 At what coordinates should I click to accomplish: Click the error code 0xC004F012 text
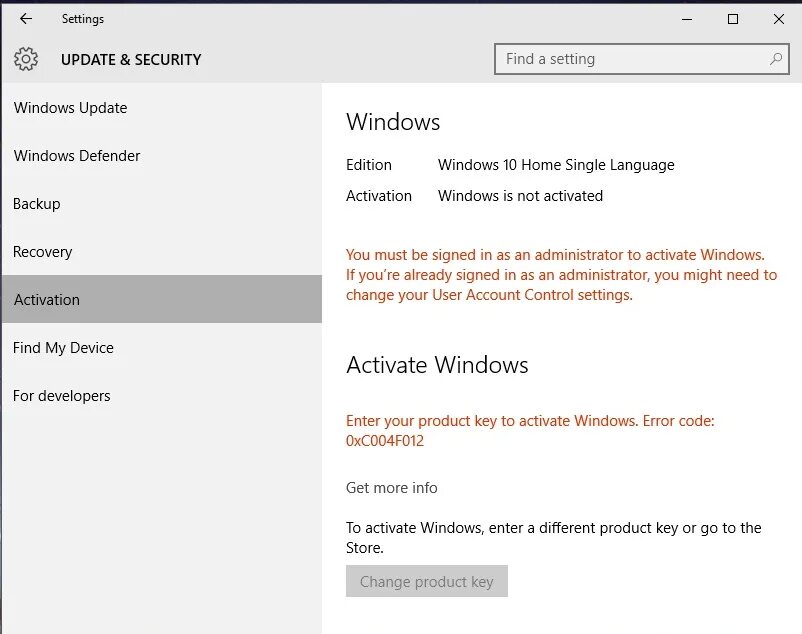(385, 441)
